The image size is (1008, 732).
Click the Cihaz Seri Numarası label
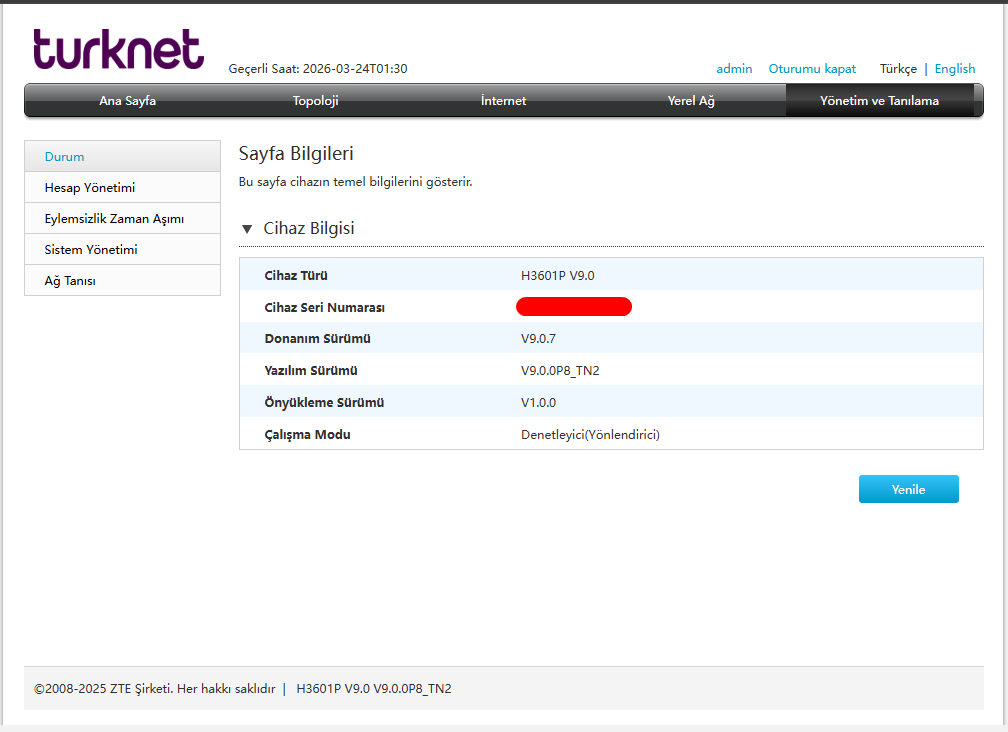tap(325, 308)
